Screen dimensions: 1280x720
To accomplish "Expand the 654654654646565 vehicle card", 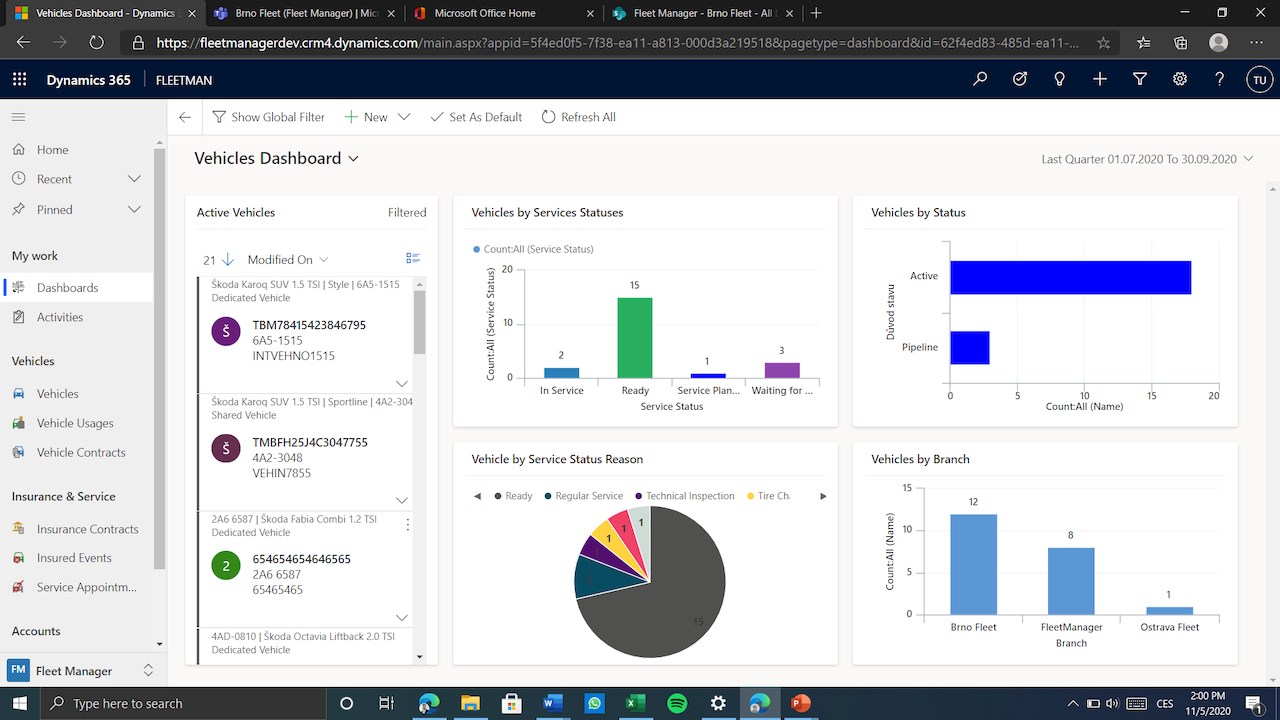I will pyautogui.click(x=402, y=617).
